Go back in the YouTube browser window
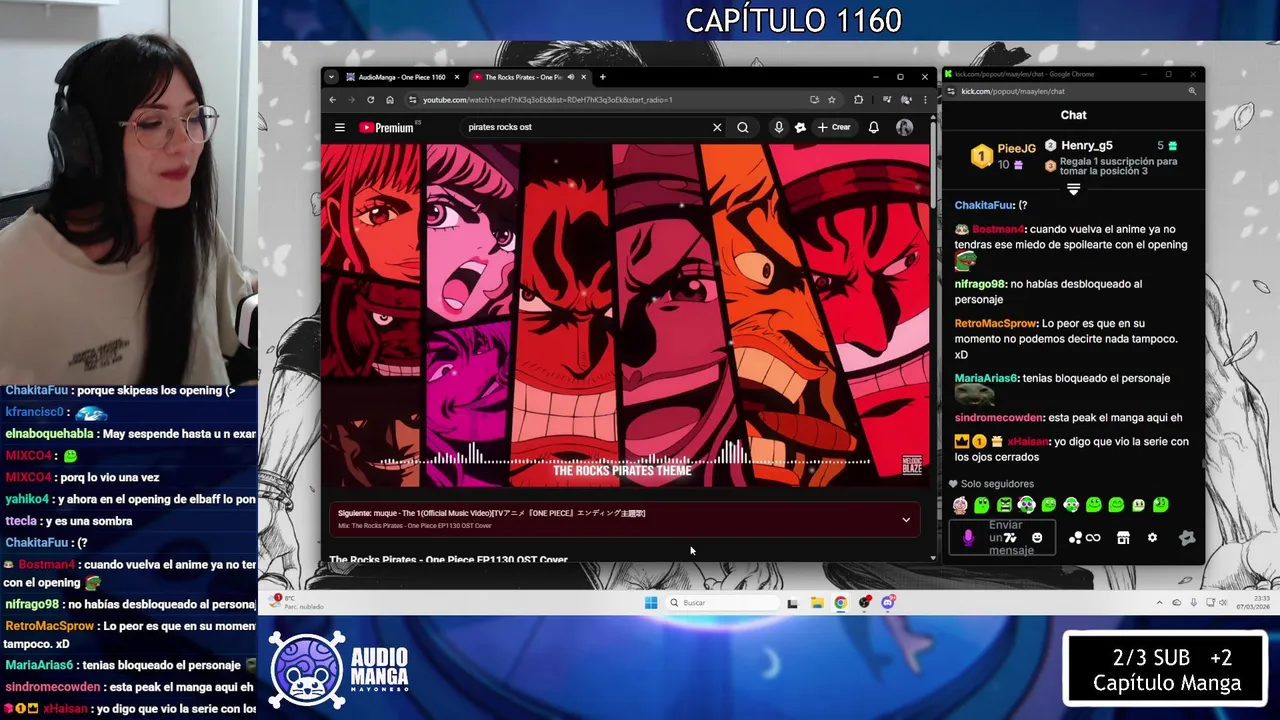This screenshot has height=720, width=1280. [333, 99]
